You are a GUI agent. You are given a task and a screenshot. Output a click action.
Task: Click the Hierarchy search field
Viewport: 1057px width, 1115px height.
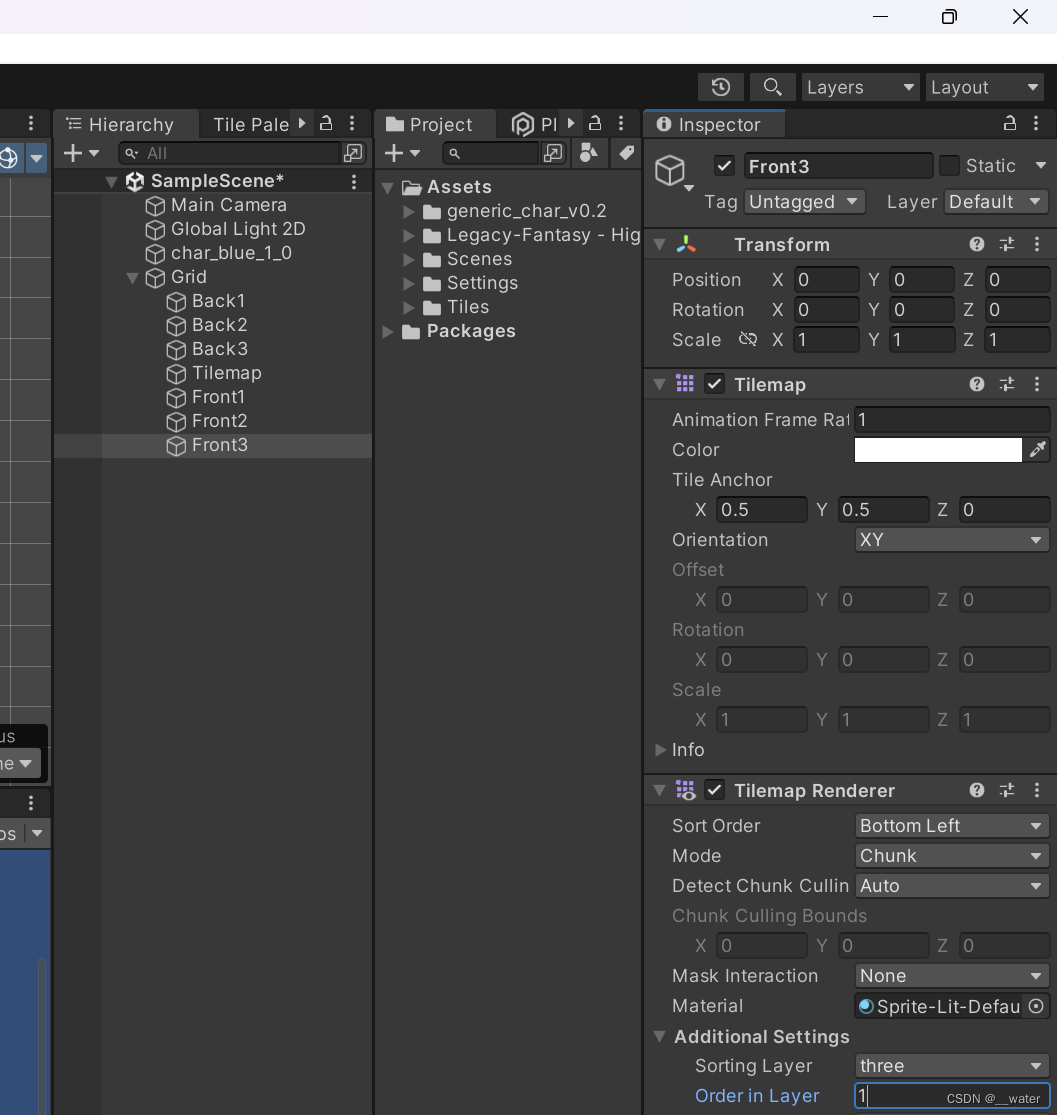click(x=229, y=153)
